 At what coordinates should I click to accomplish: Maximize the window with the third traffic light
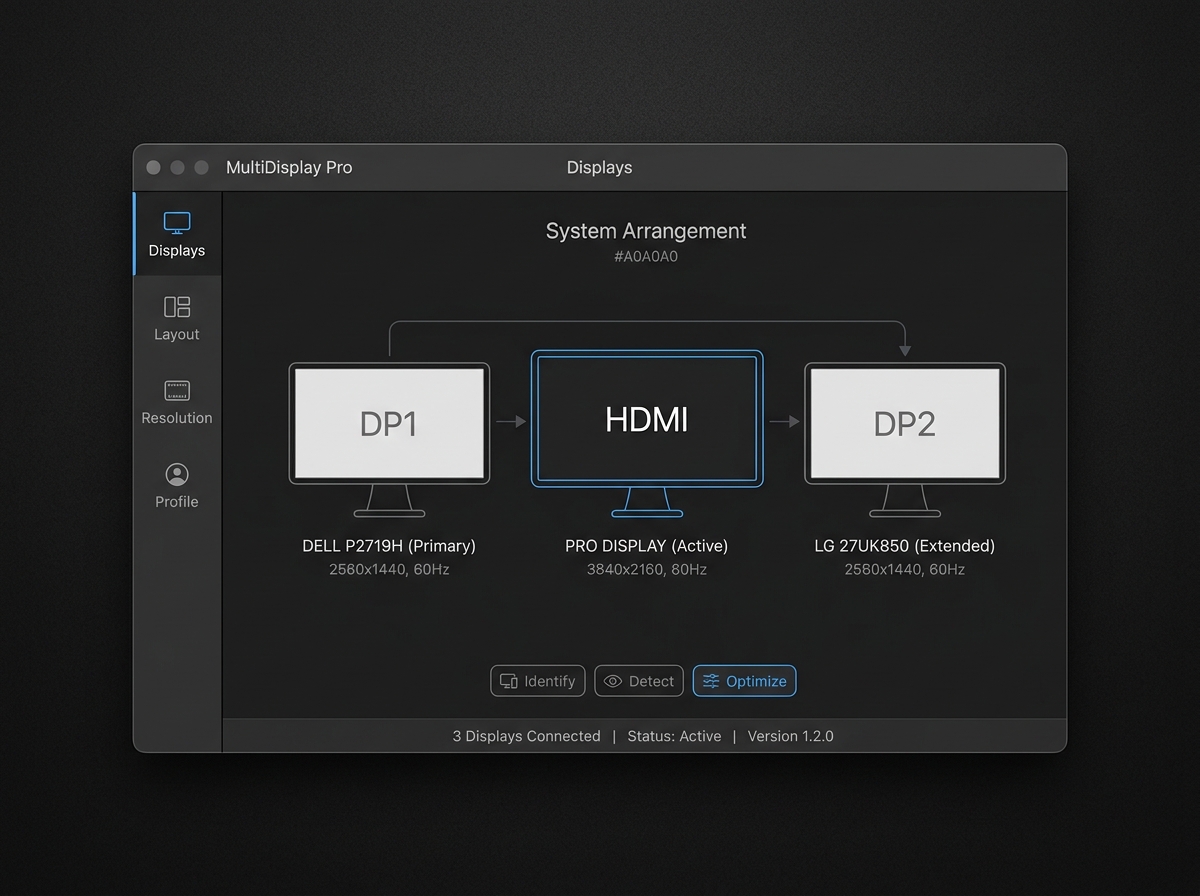(202, 167)
